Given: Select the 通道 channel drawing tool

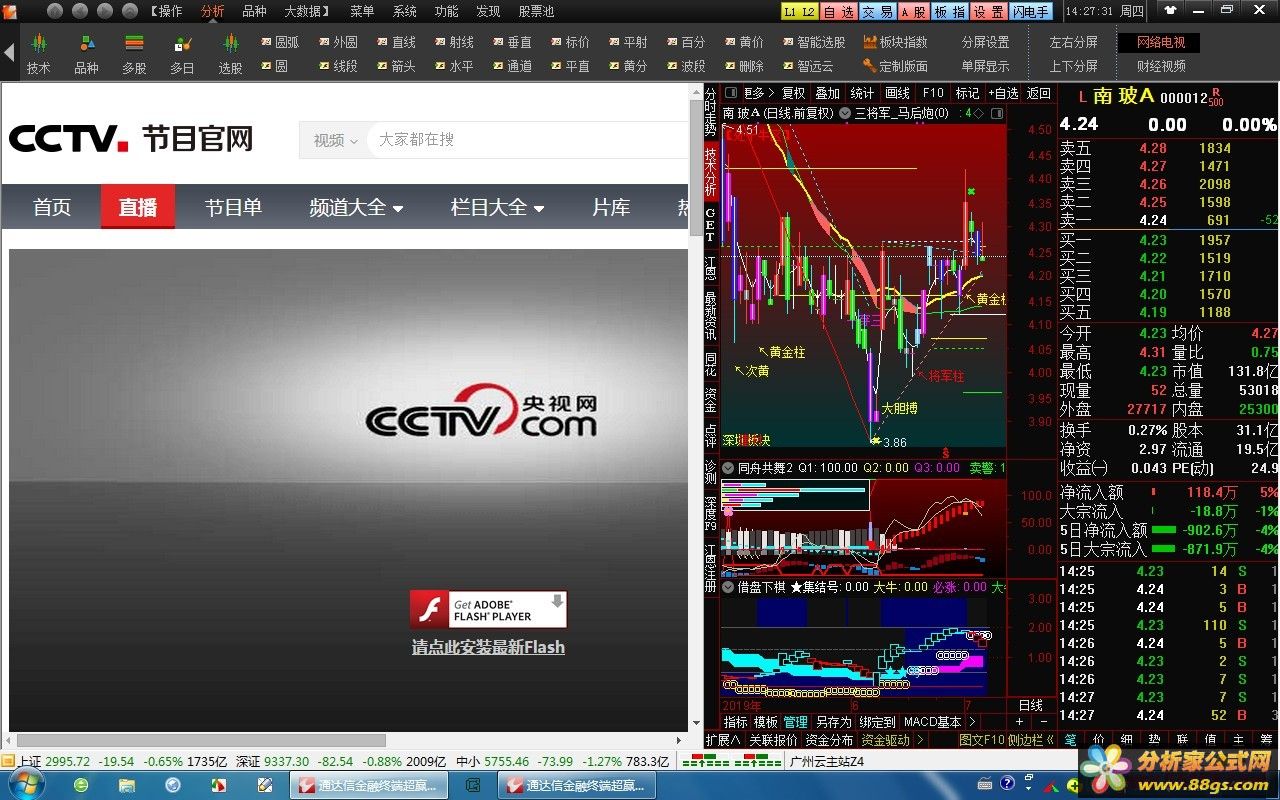Looking at the screenshot, I should [512, 66].
